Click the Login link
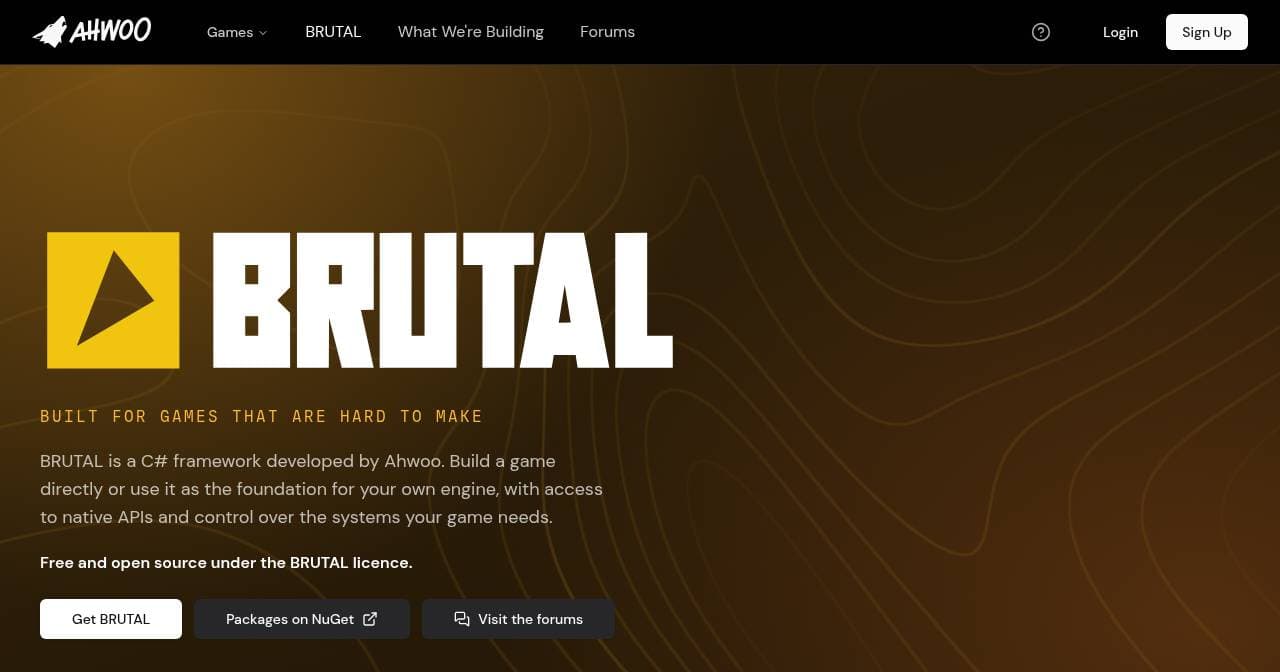This screenshot has width=1280, height=672. 1120,32
